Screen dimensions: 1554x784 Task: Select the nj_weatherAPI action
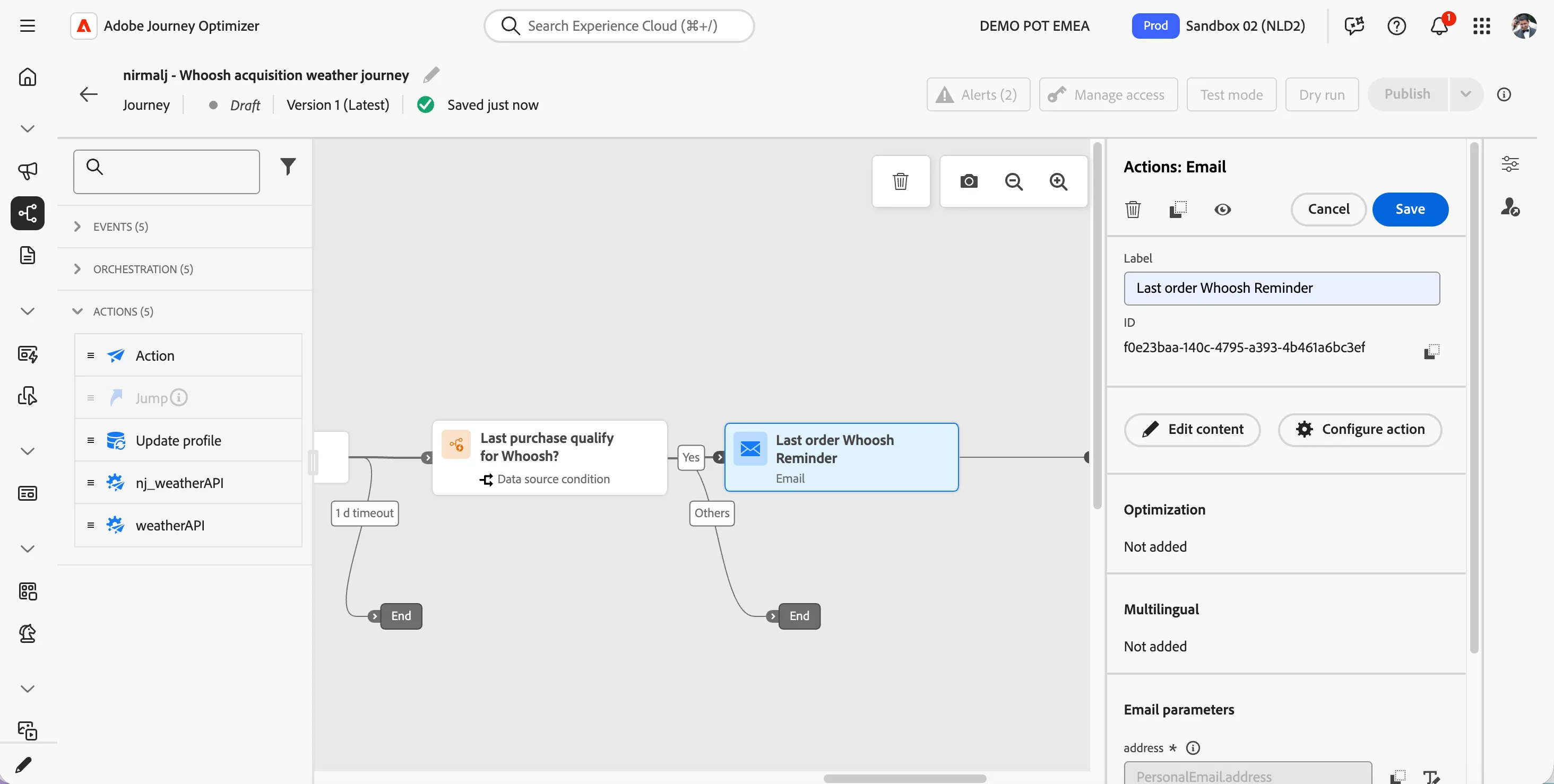point(188,483)
